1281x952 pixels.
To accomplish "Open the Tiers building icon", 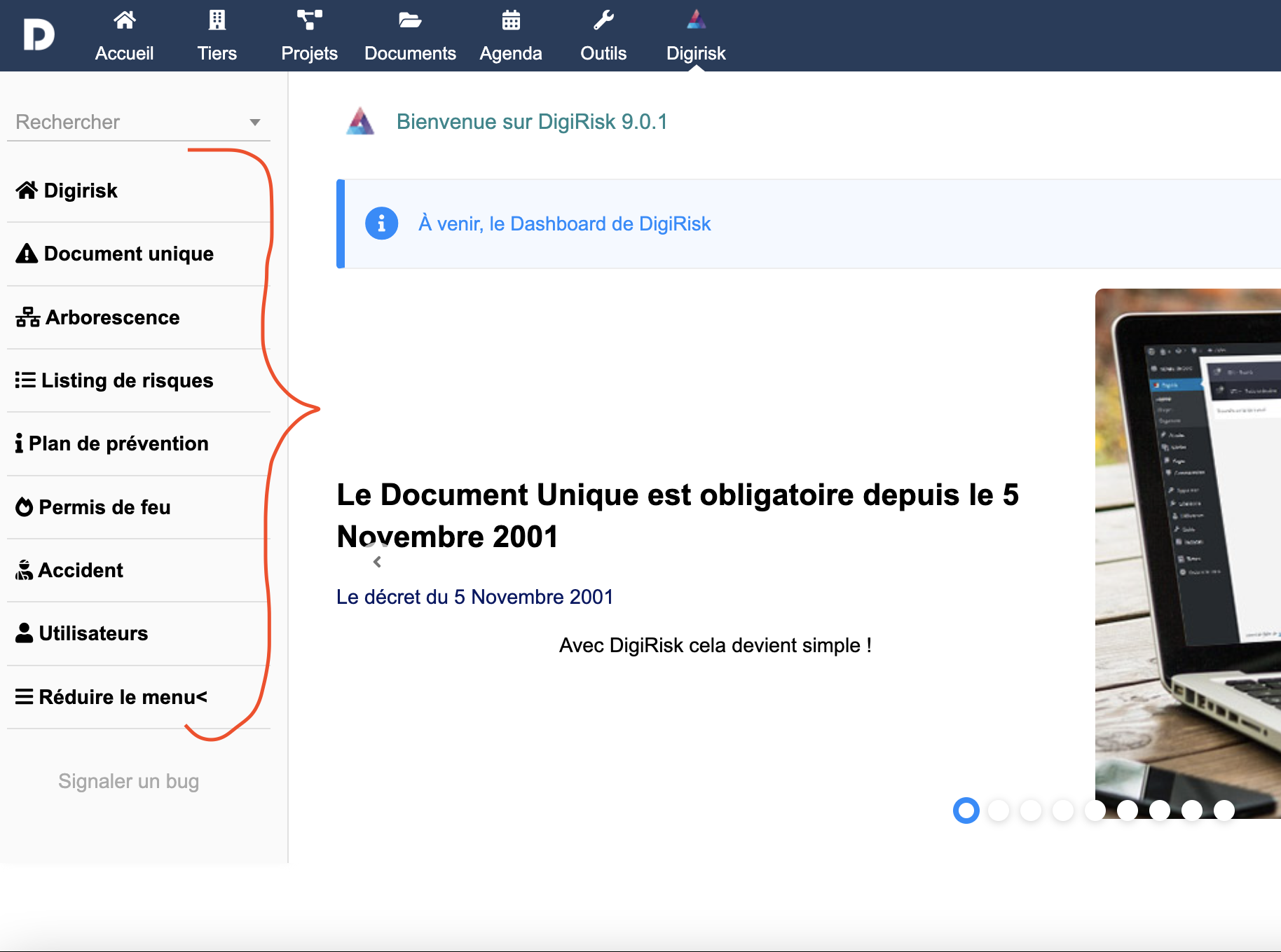I will tap(217, 20).
